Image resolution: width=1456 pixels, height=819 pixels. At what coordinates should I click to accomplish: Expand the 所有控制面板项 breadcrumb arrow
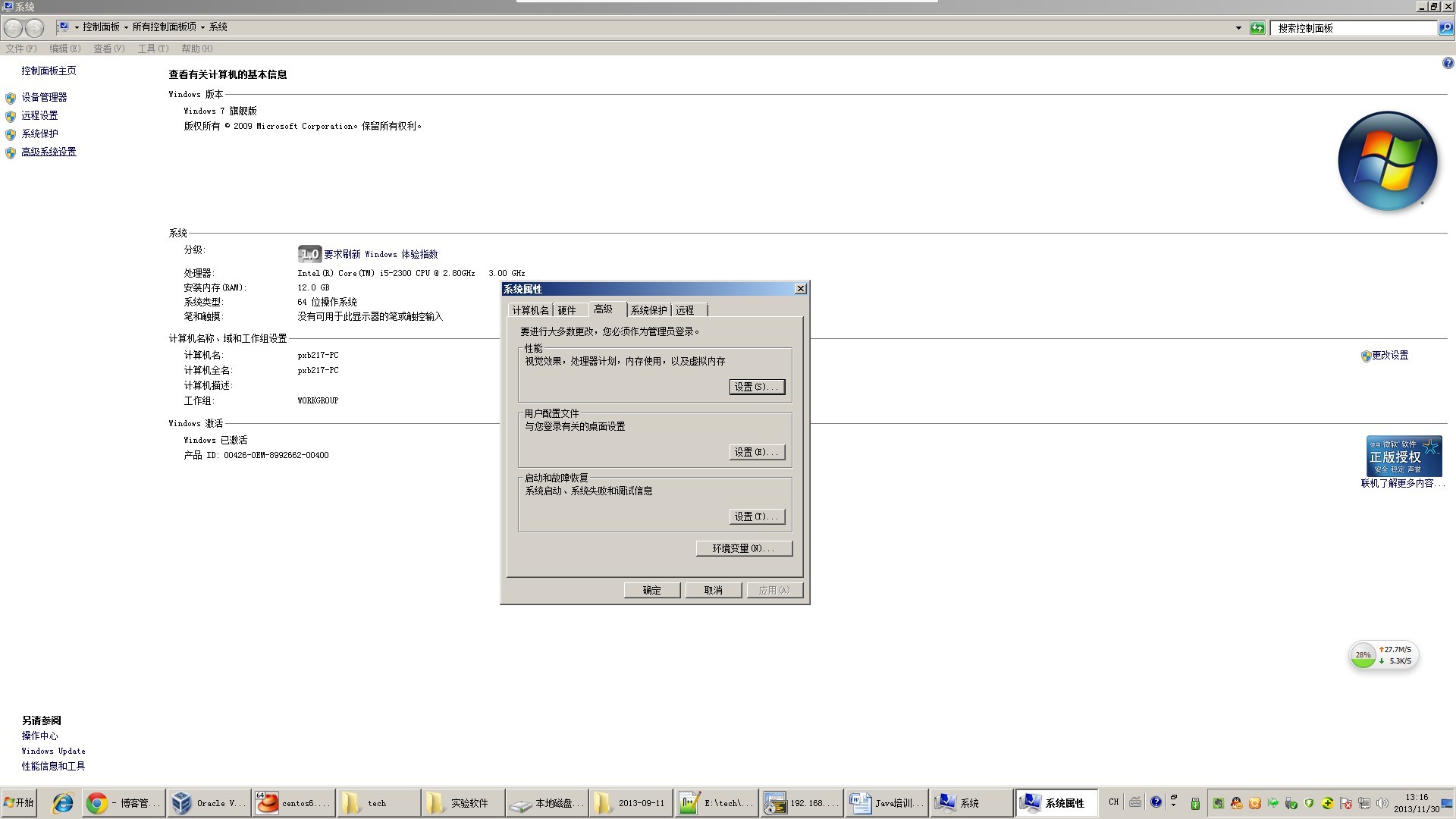pos(202,27)
